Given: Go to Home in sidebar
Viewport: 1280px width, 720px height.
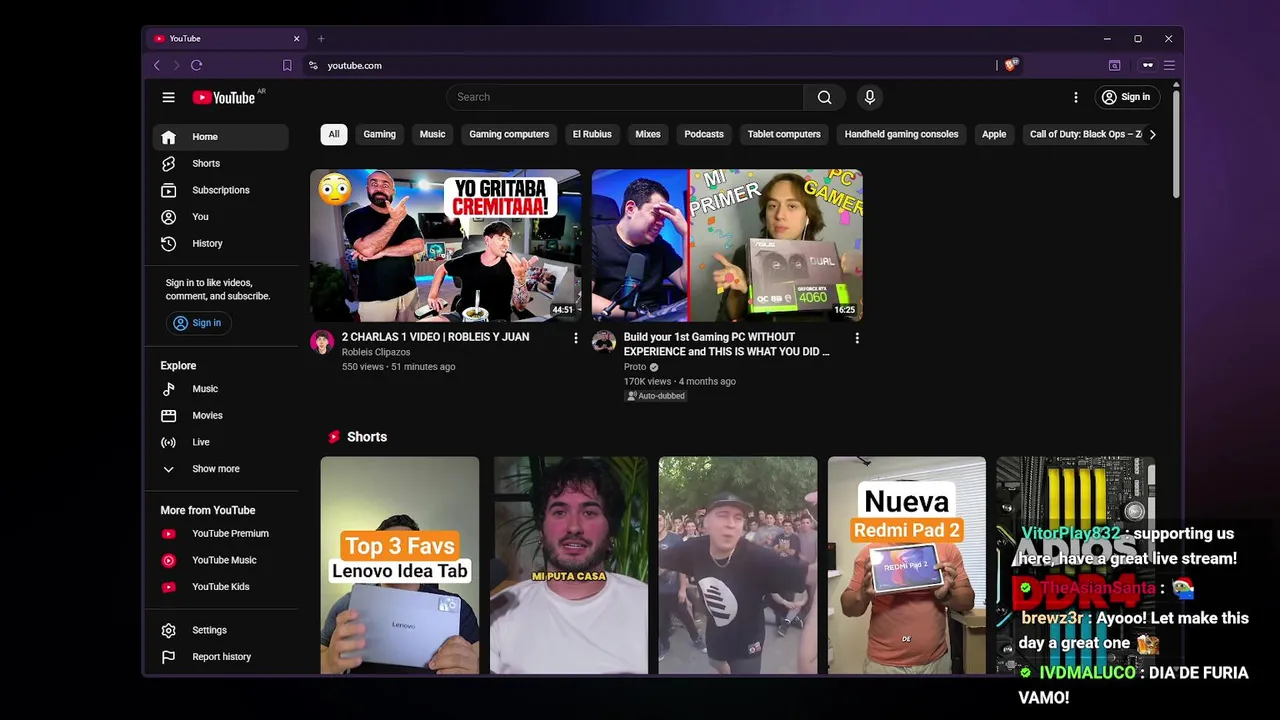Looking at the screenshot, I should (221, 137).
